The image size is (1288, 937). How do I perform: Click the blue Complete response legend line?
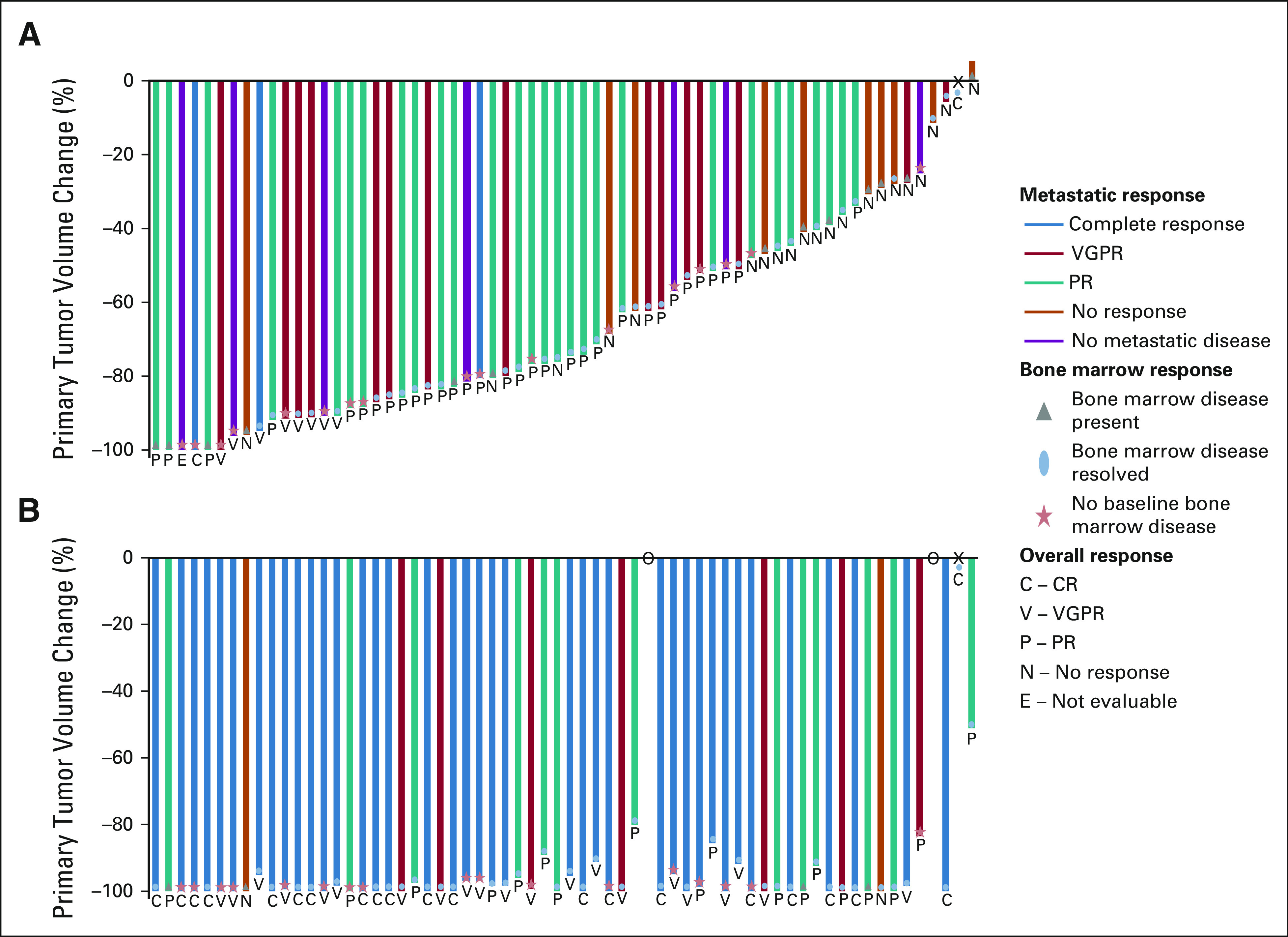pos(1044,224)
